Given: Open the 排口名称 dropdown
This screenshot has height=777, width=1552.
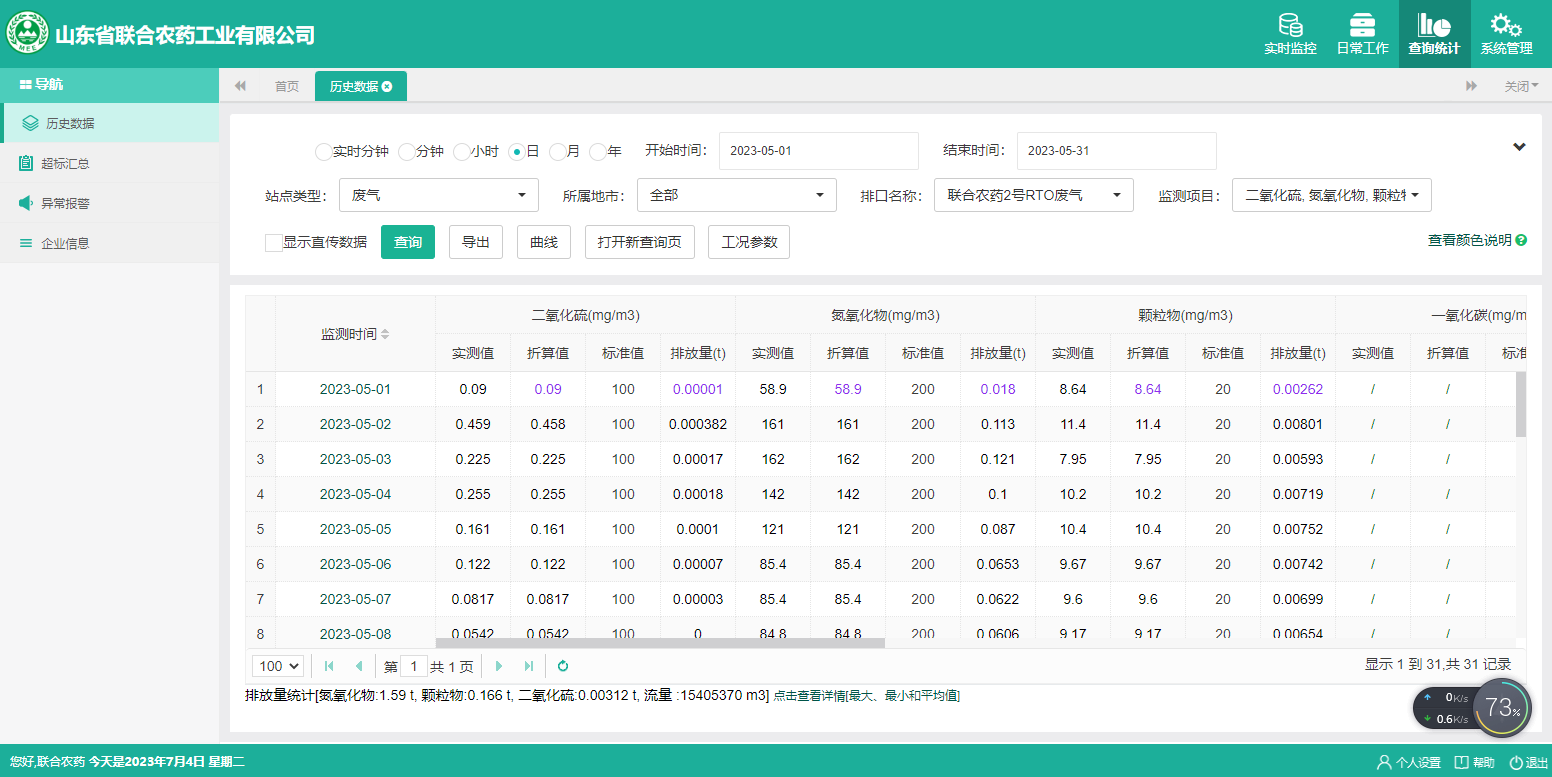Looking at the screenshot, I should (1034, 195).
